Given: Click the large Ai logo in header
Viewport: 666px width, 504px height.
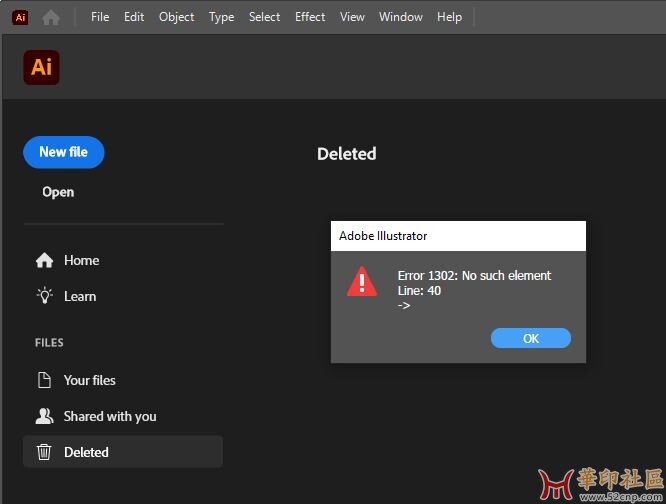Looking at the screenshot, I should [x=41, y=68].
